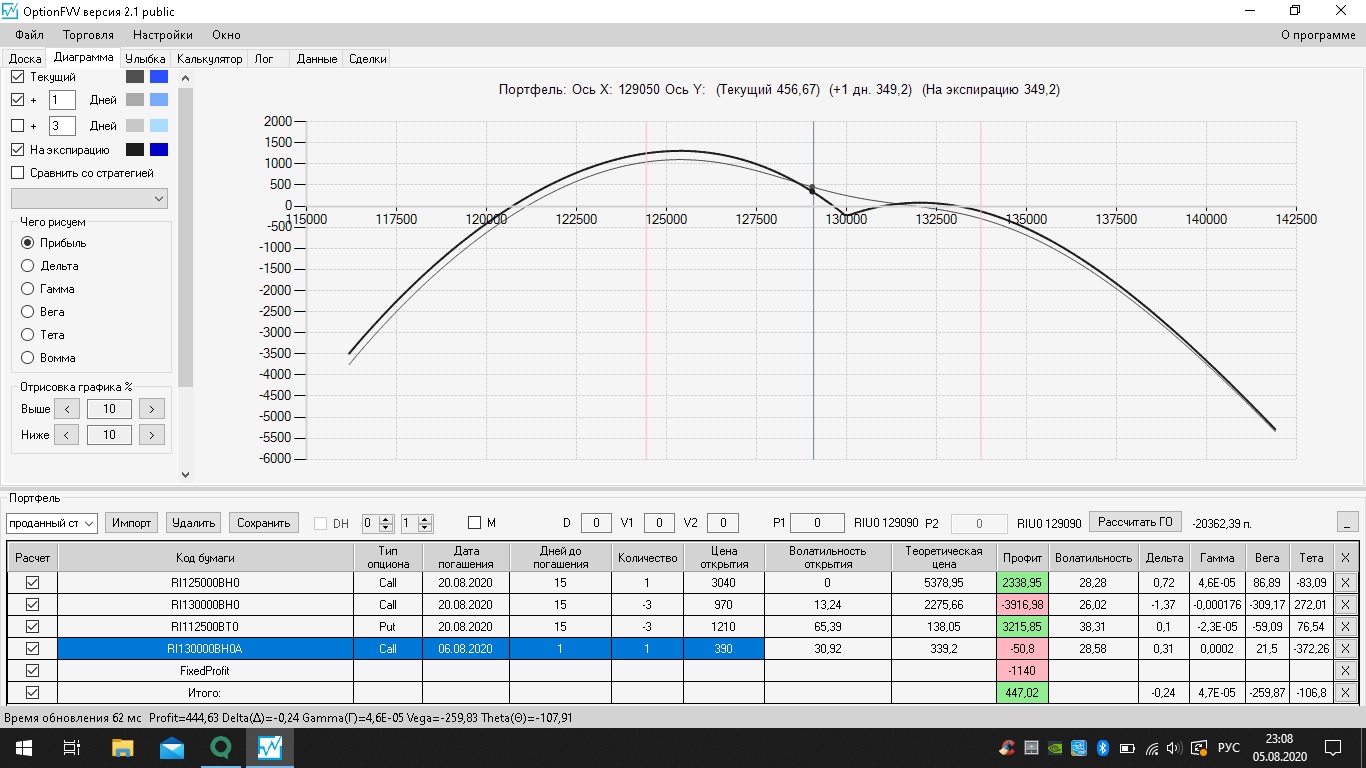Viewport: 1366px width, 768px height.
Task: Switch to OptionFVV taskbar icon
Action: click(270, 748)
